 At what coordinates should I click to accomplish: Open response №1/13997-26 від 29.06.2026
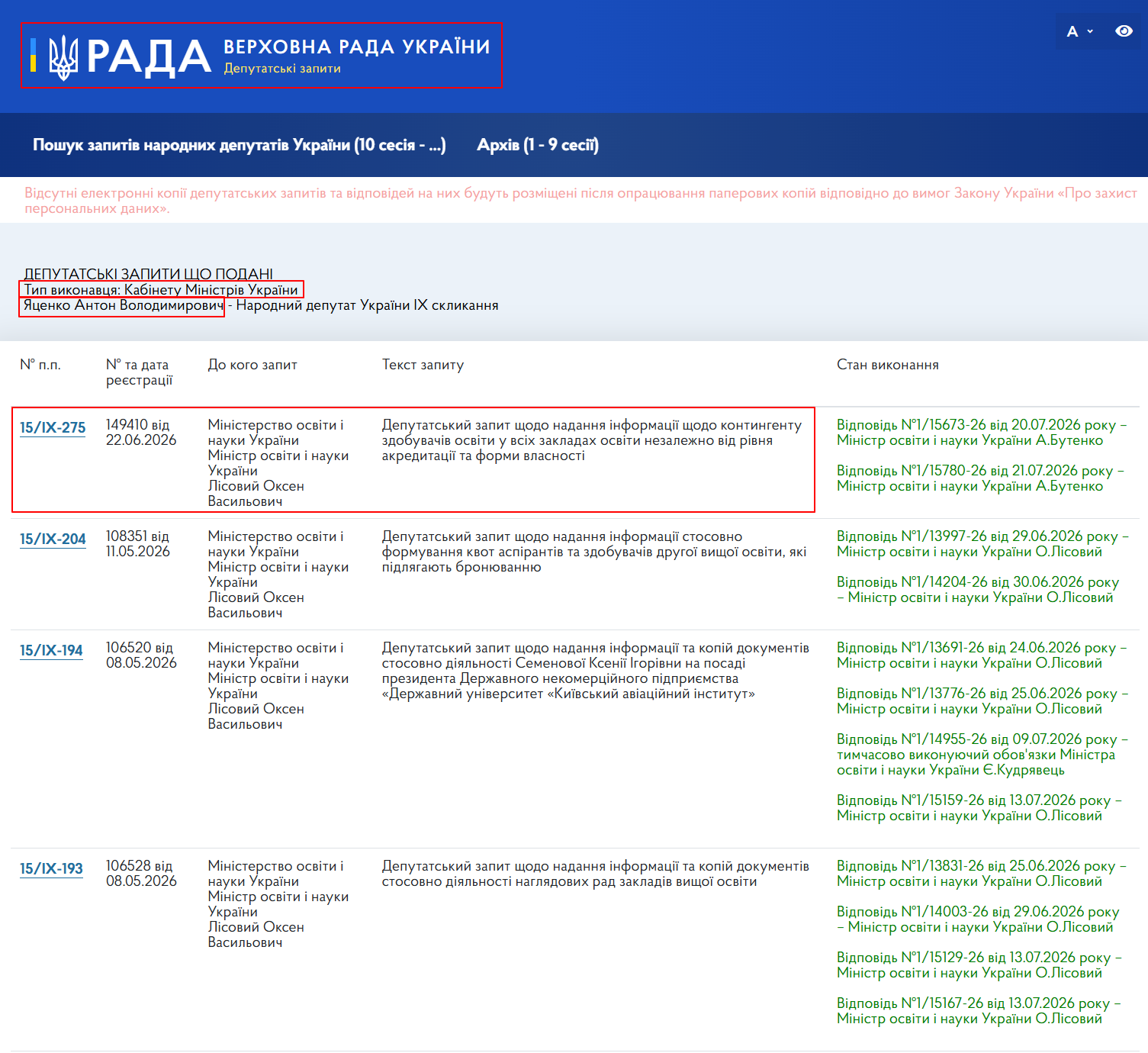click(x=982, y=544)
